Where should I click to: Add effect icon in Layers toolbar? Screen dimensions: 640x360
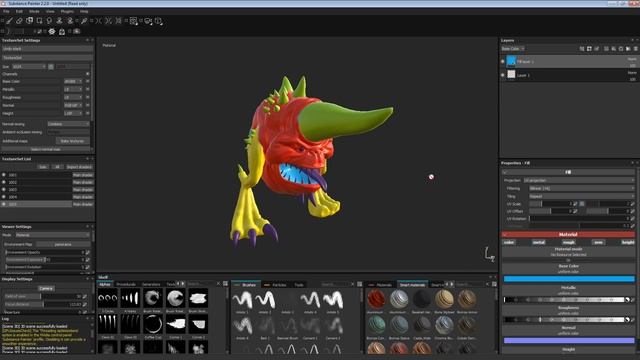point(582,49)
